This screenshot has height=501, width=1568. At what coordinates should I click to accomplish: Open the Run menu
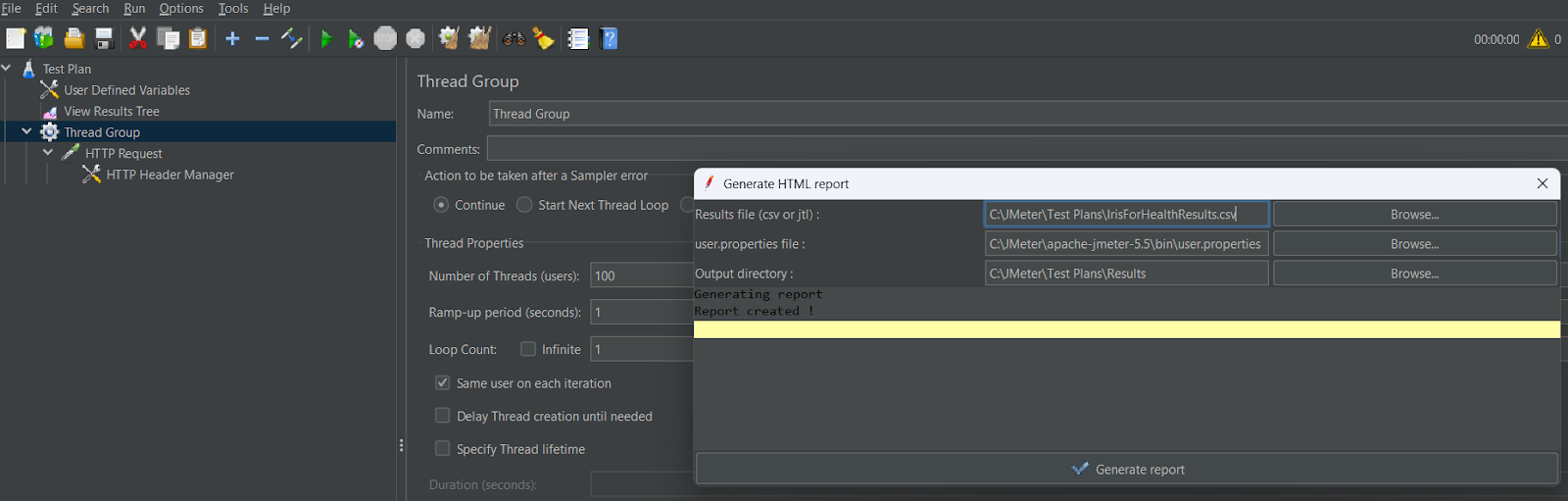(x=134, y=9)
